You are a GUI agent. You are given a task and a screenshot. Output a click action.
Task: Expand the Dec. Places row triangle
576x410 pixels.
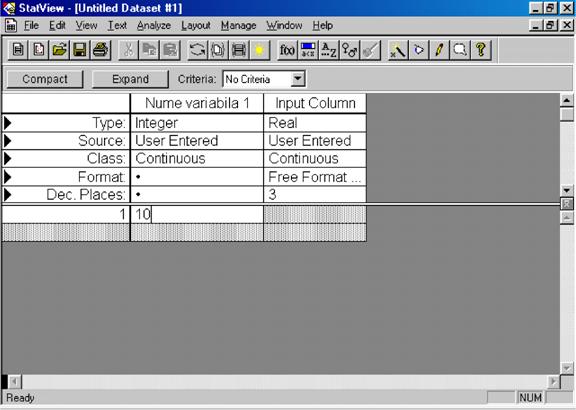[x=7, y=194]
